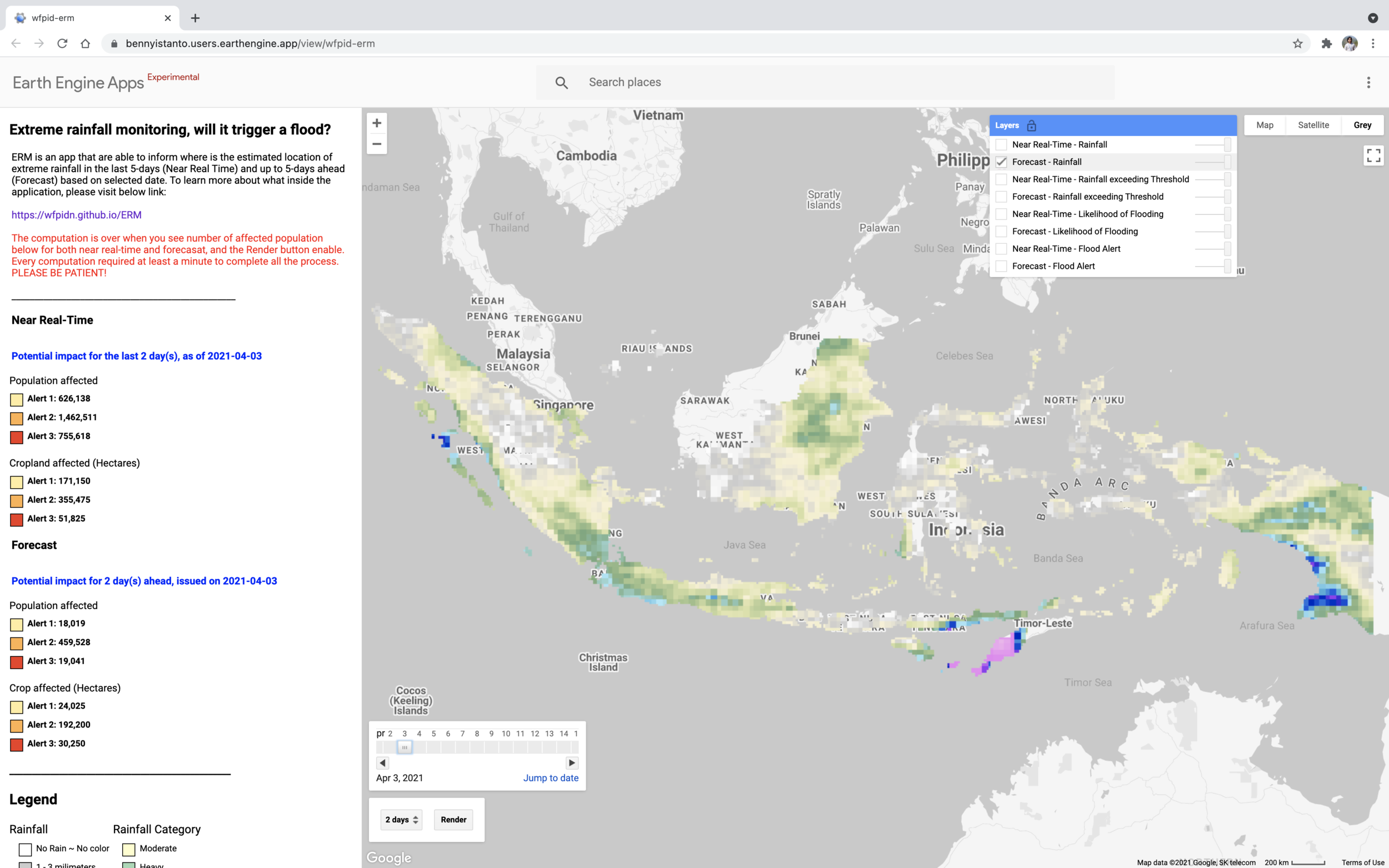Uncheck the Forecast - Rainfall layer

coord(1001,162)
